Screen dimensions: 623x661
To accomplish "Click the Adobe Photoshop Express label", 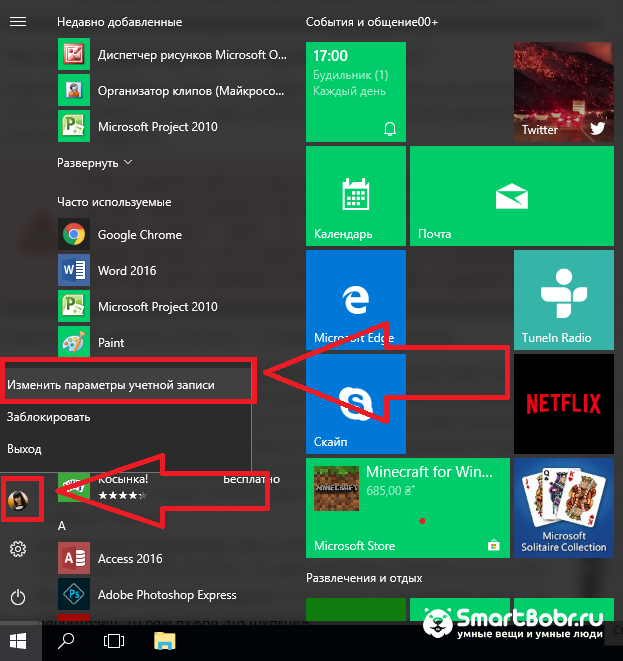I will click(167, 595).
